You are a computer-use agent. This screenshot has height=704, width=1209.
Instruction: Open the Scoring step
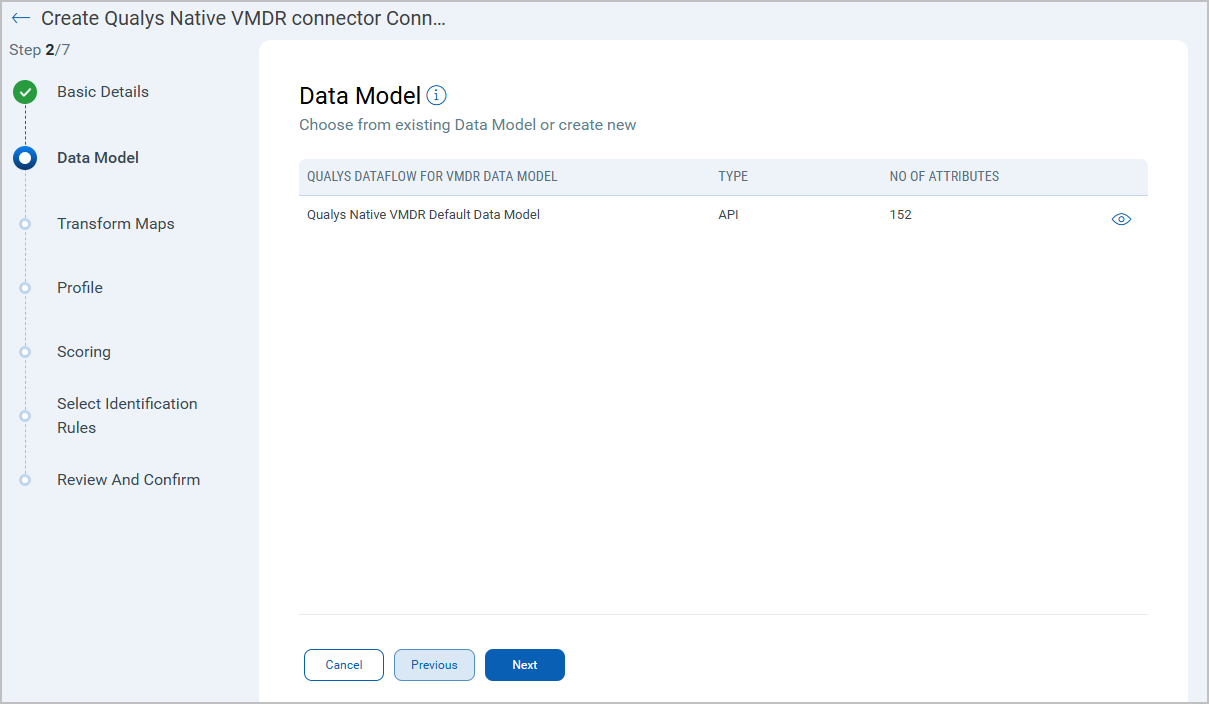click(84, 352)
